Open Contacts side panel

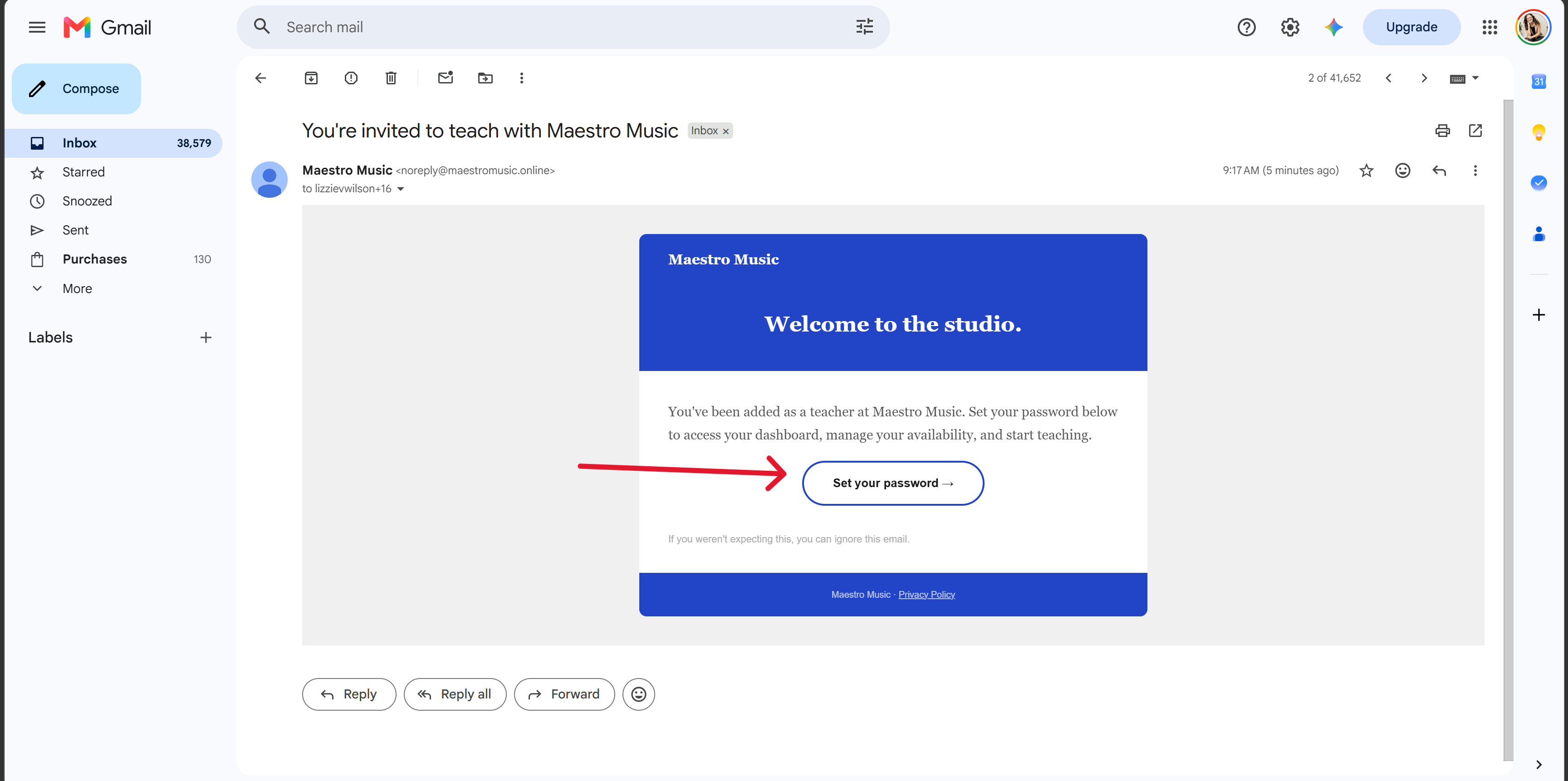(1538, 234)
